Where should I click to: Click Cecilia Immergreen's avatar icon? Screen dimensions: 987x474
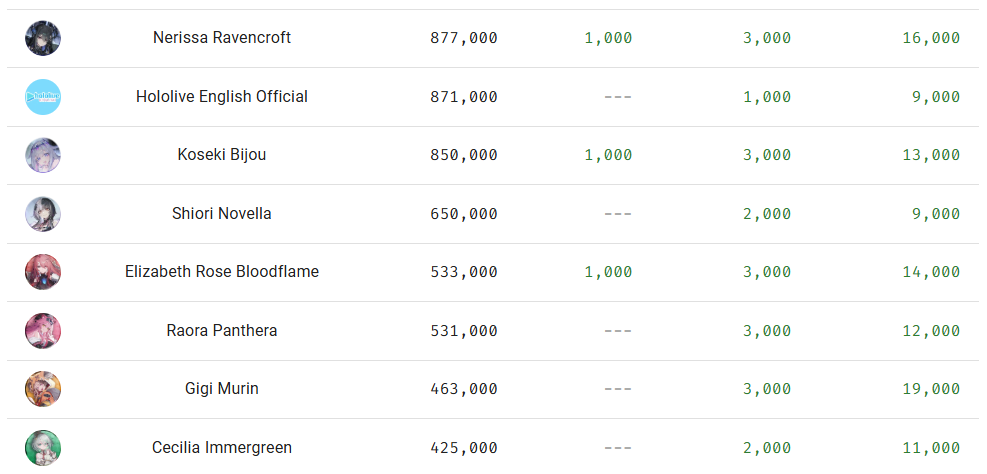pos(43,447)
